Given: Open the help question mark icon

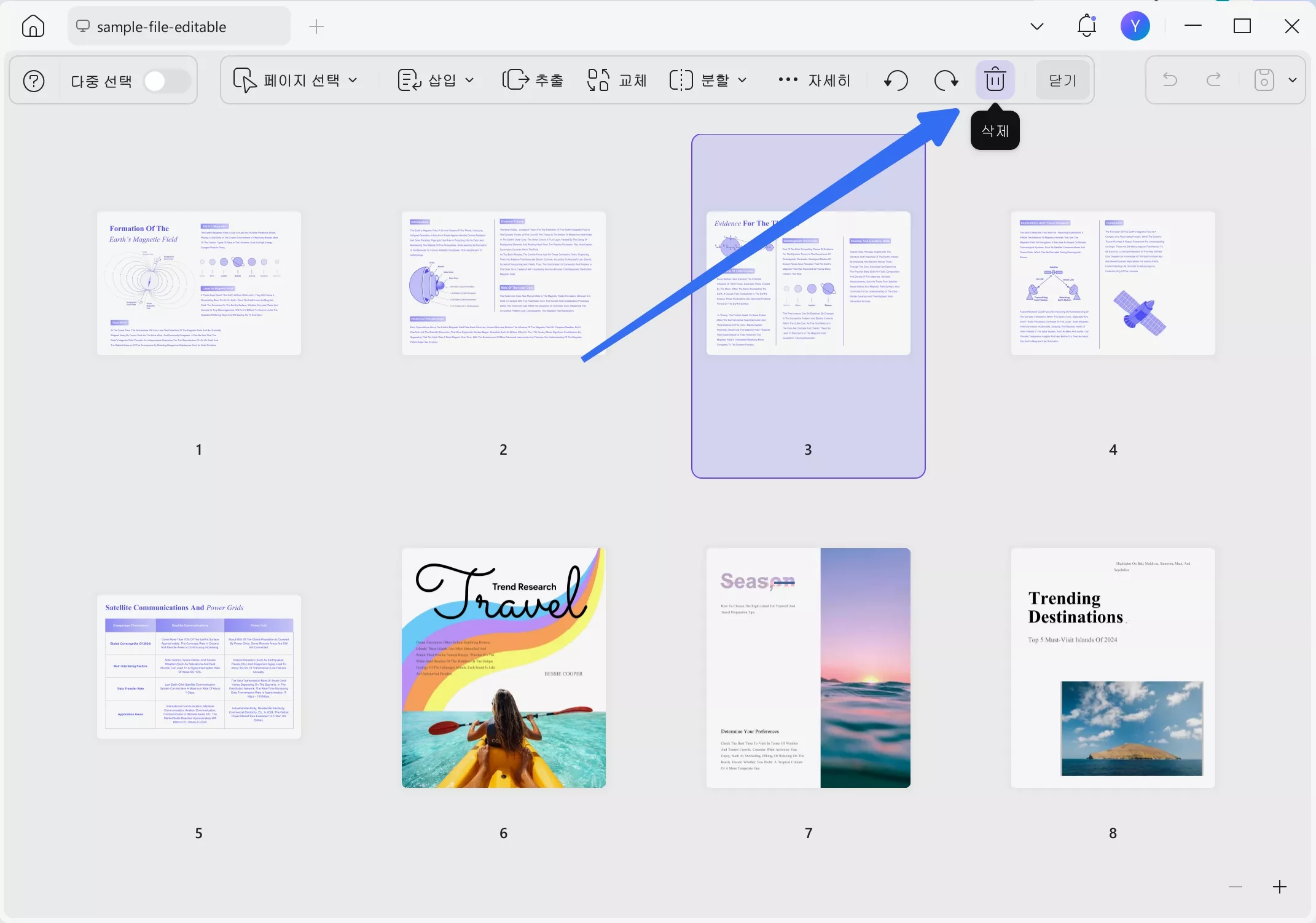Looking at the screenshot, I should pyautogui.click(x=34, y=81).
